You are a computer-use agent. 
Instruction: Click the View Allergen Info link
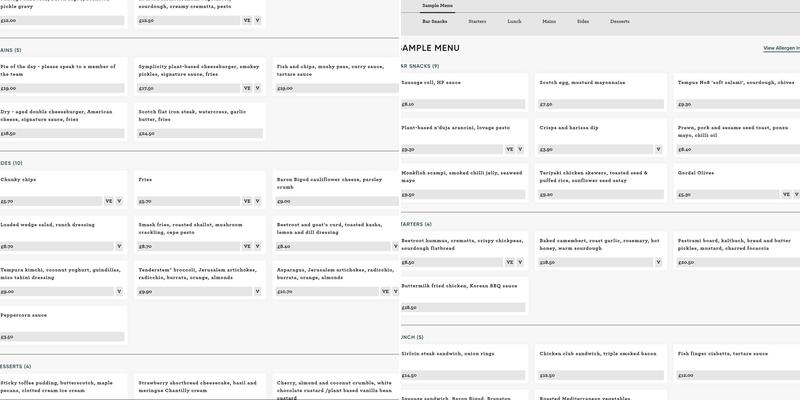coord(781,48)
